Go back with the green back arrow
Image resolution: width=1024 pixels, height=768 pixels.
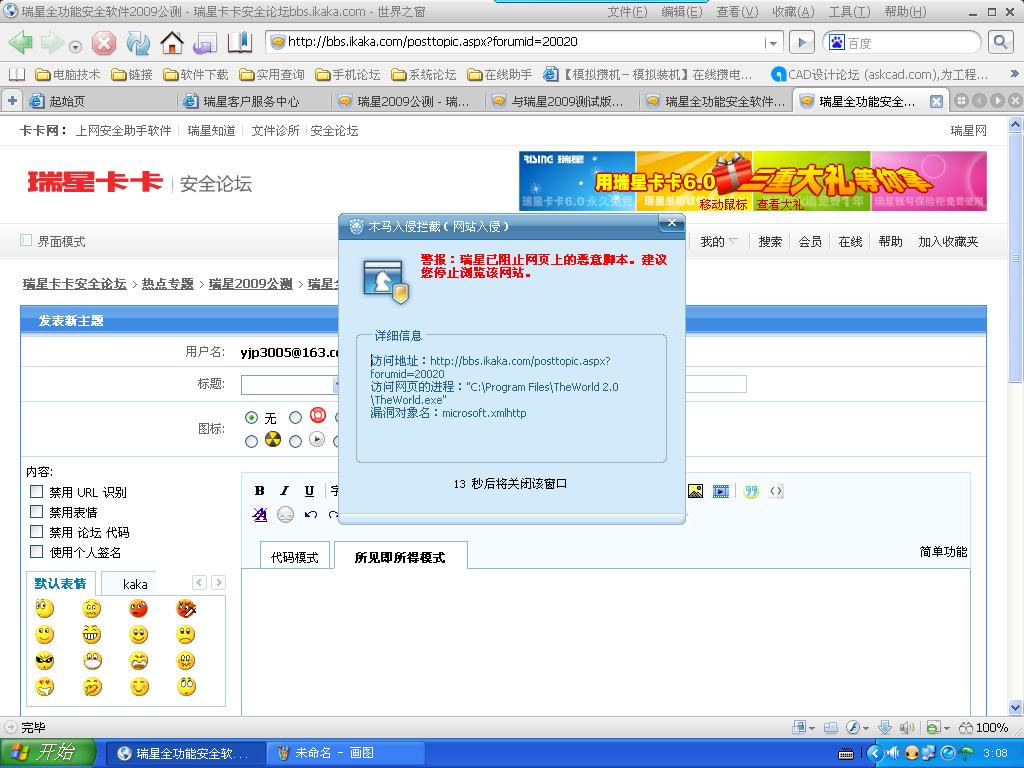tap(21, 43)
